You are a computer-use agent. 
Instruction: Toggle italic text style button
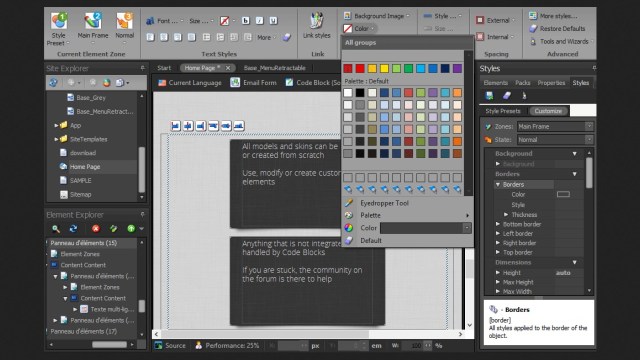point(260,20)
